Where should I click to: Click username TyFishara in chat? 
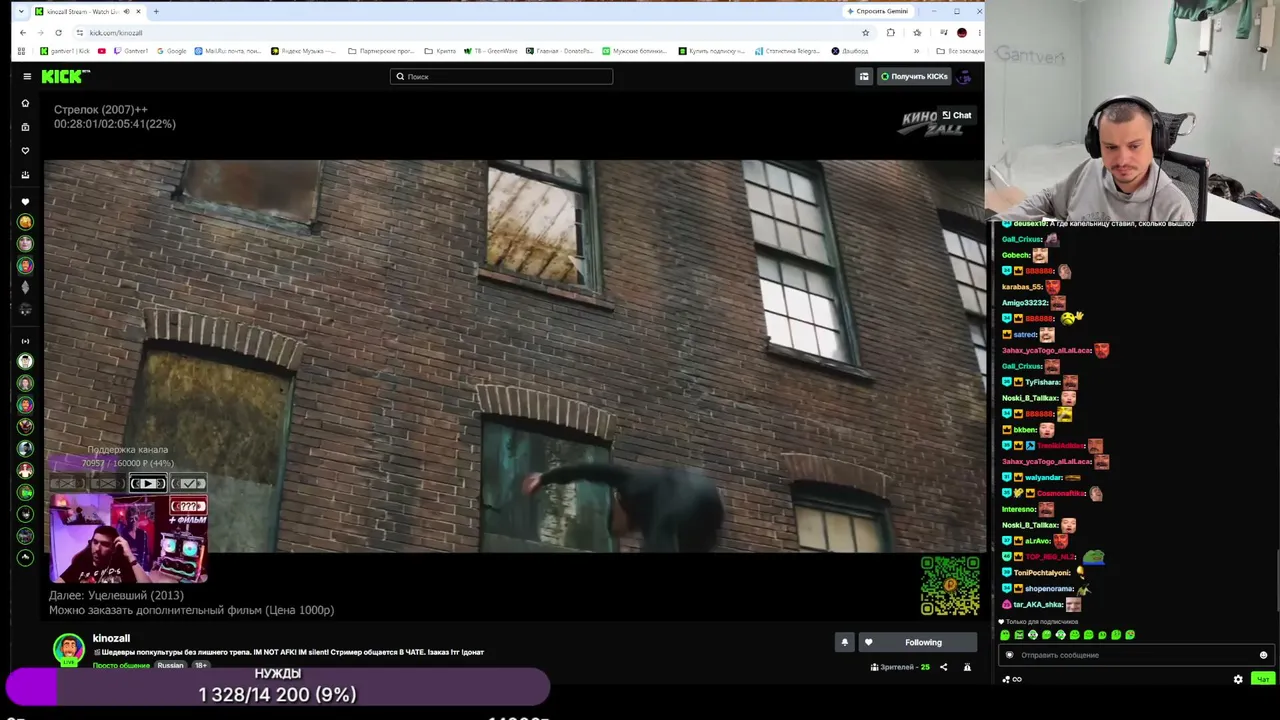pos(1042,382)
